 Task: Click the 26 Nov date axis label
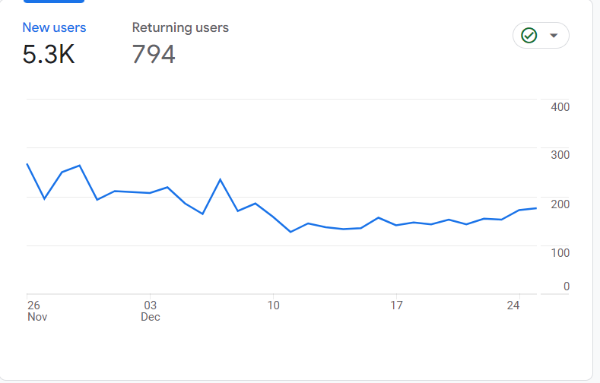coord(37,311)
